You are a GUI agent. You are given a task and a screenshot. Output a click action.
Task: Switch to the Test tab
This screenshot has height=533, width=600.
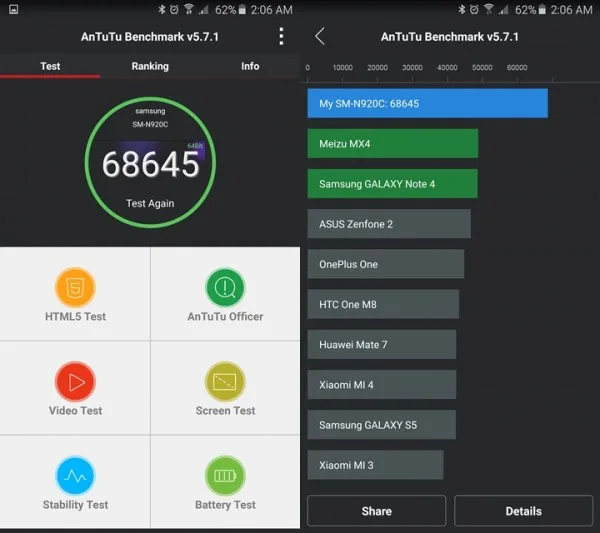[x=50, y=66]
